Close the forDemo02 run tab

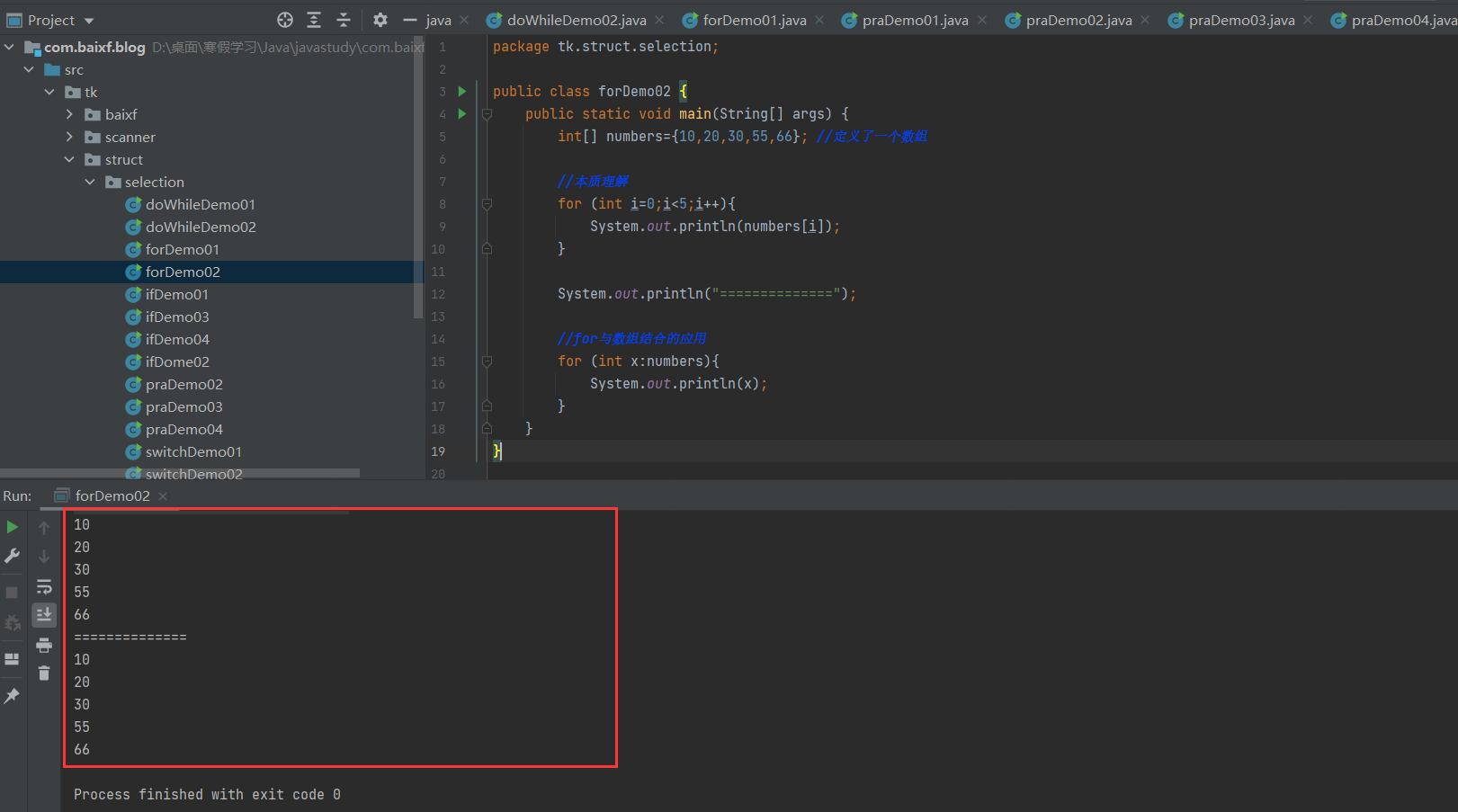tap(163, 496)
